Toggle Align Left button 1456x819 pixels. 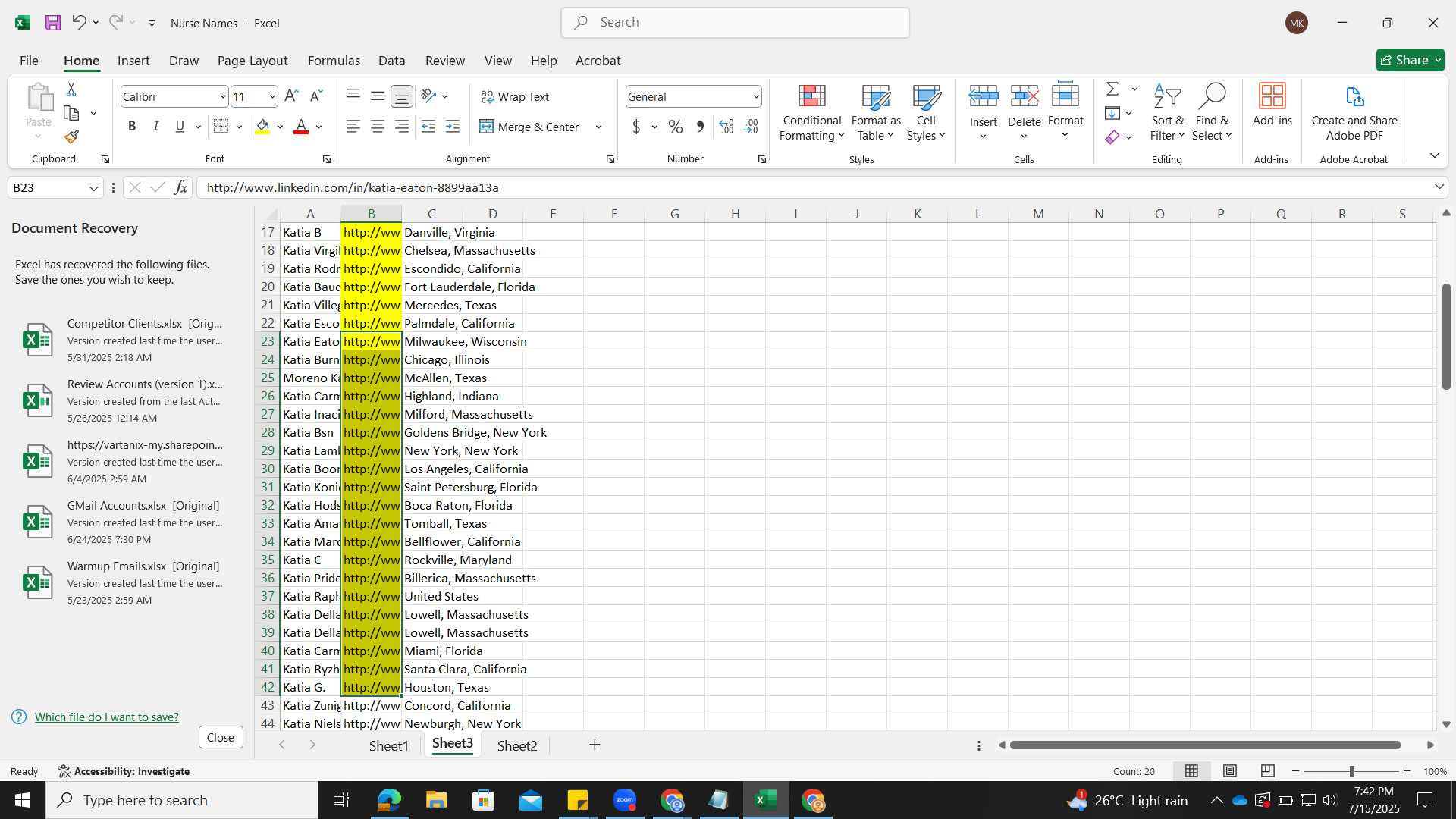click(x=353, y=127)
